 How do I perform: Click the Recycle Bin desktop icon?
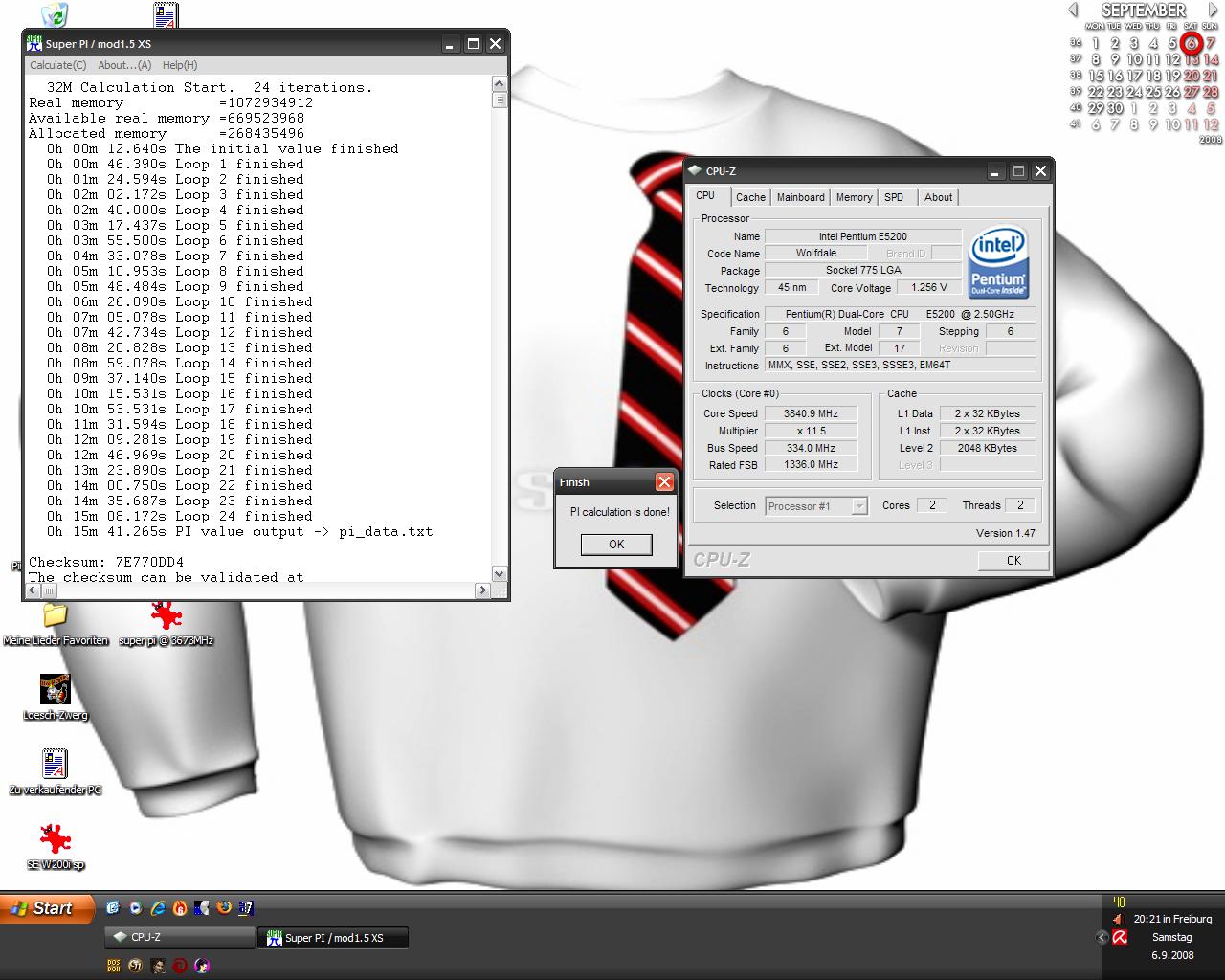(x=56, y=14)
